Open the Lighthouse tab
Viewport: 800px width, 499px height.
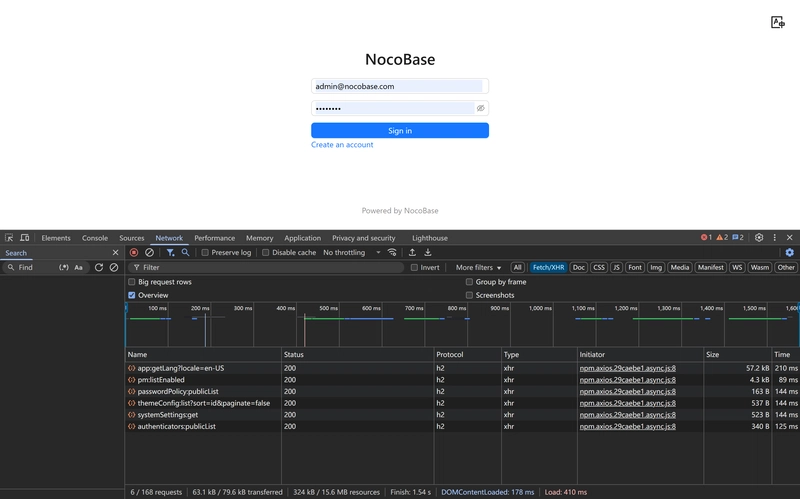pos(430,238)
